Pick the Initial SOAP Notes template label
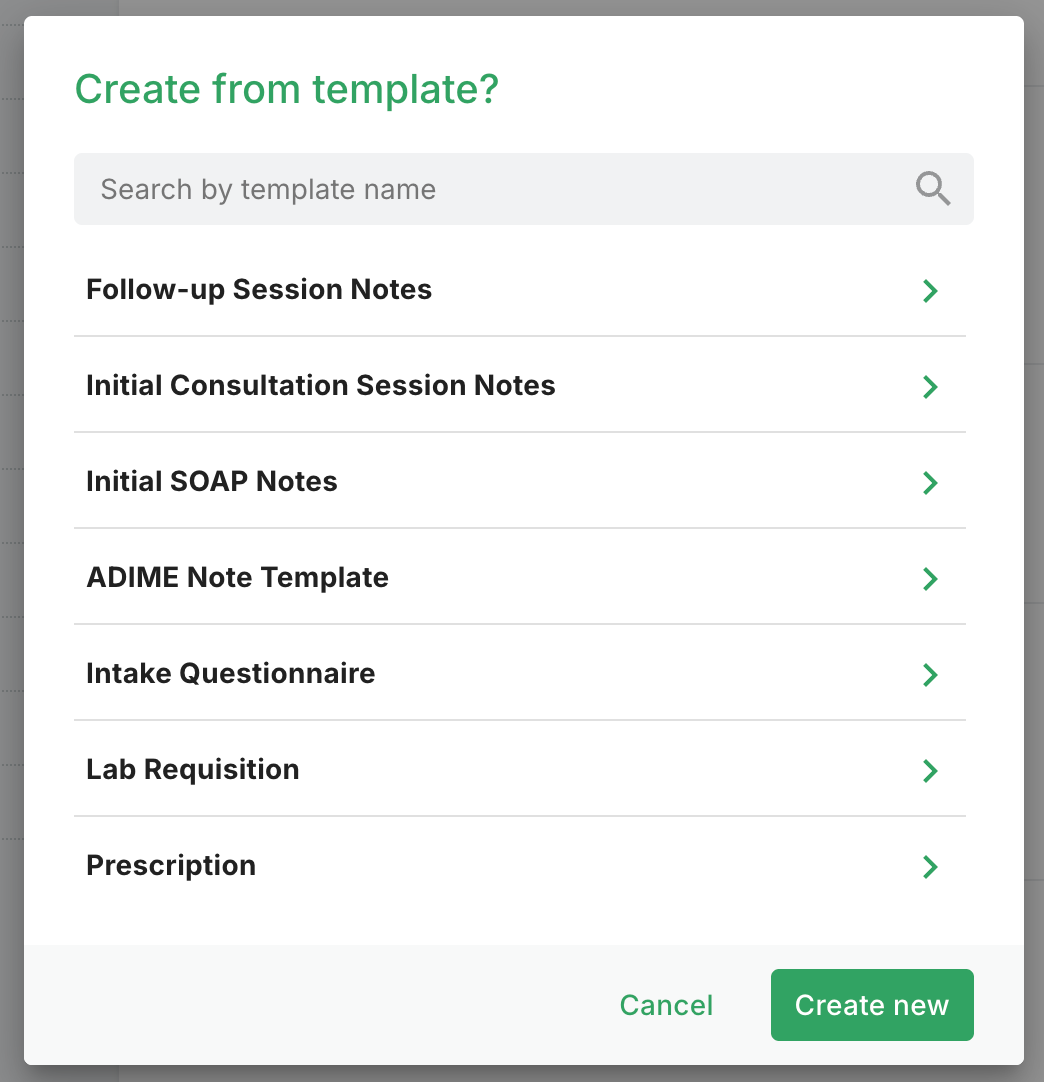This screenshot has width=1044, height=1082. [212, 482]
